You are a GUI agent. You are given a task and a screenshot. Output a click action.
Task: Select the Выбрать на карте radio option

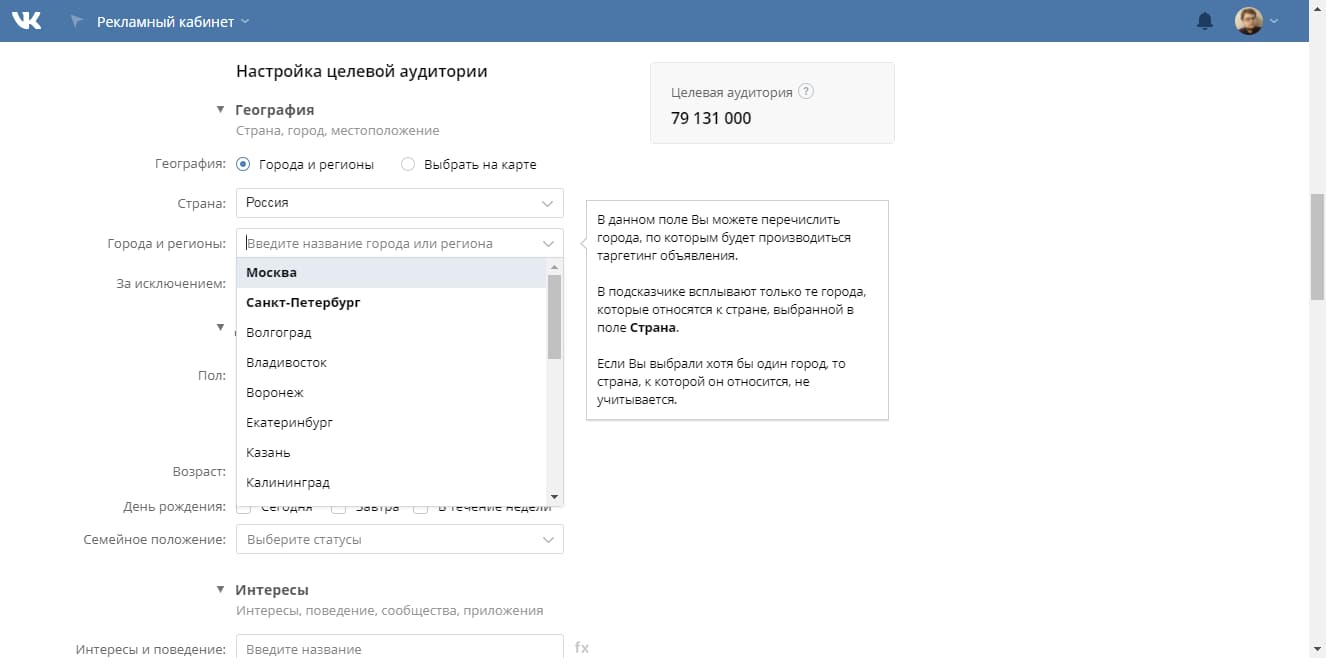[408, 164]
